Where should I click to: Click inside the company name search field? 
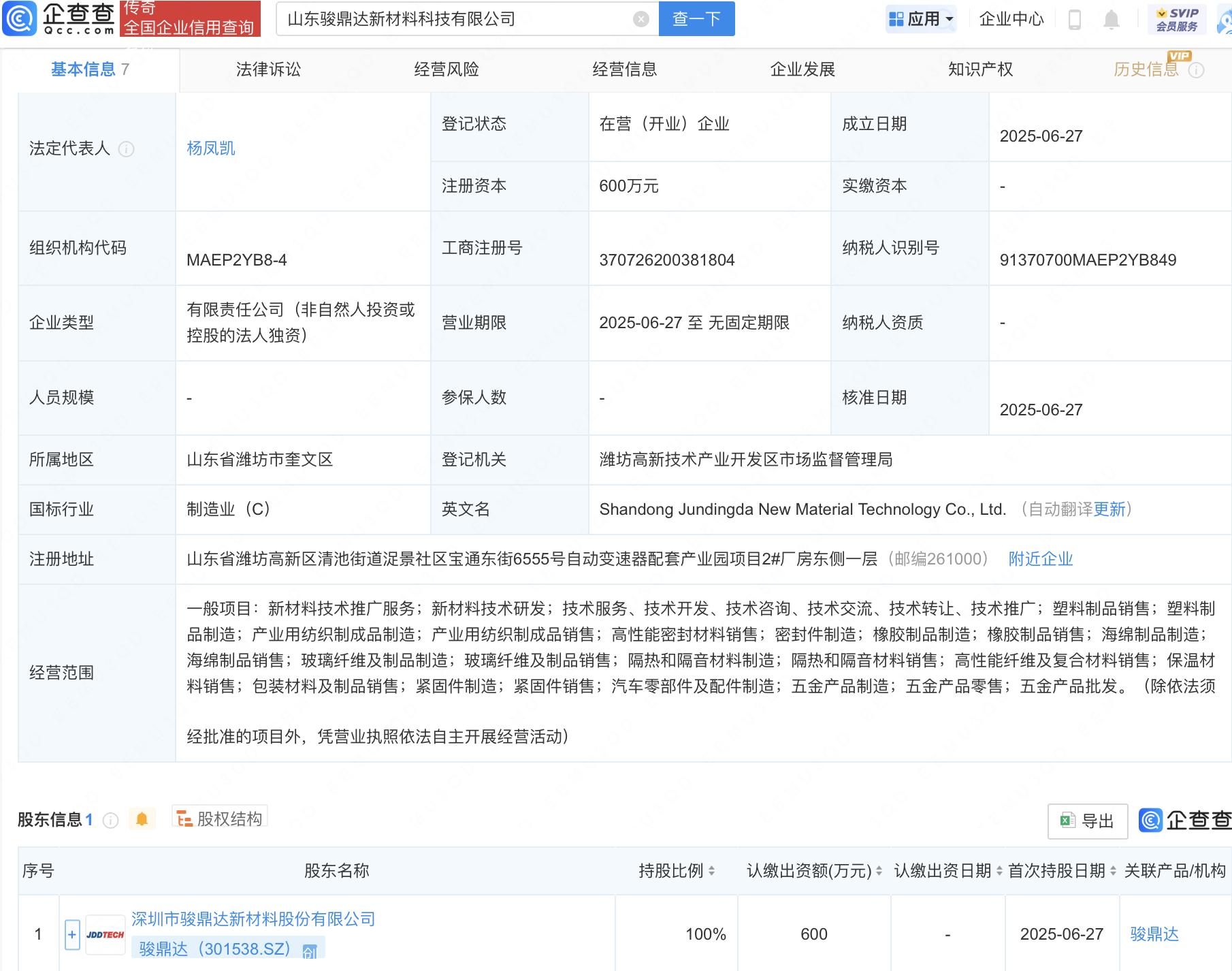442,18
